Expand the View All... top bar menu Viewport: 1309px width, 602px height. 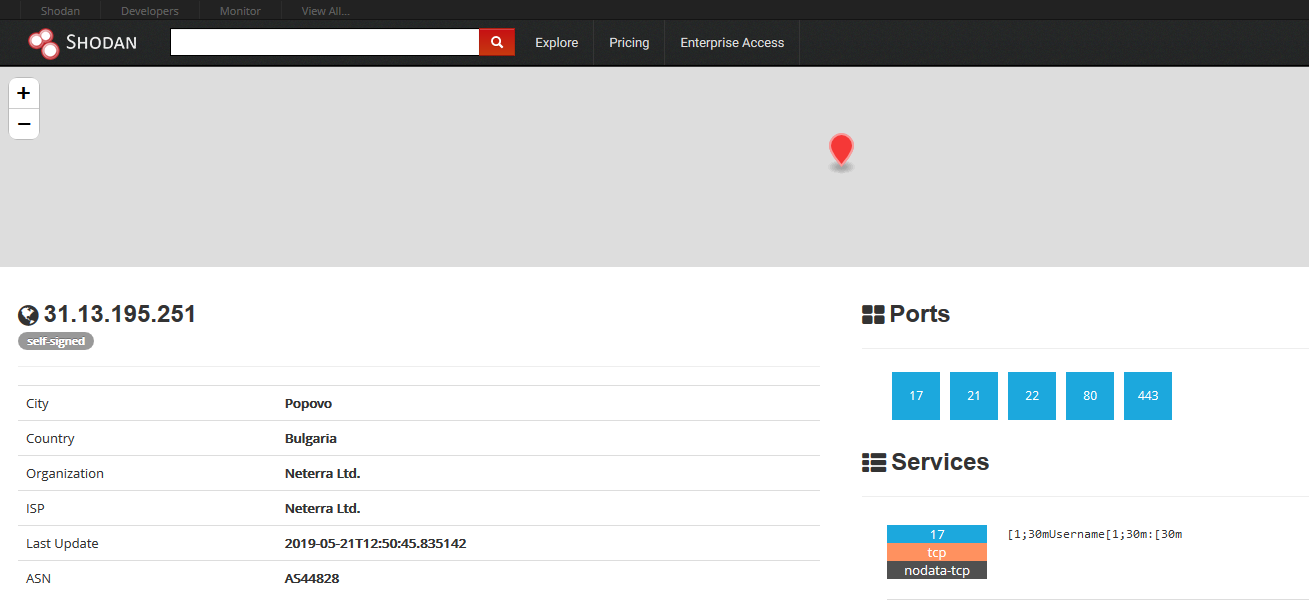tap(325, 11)
